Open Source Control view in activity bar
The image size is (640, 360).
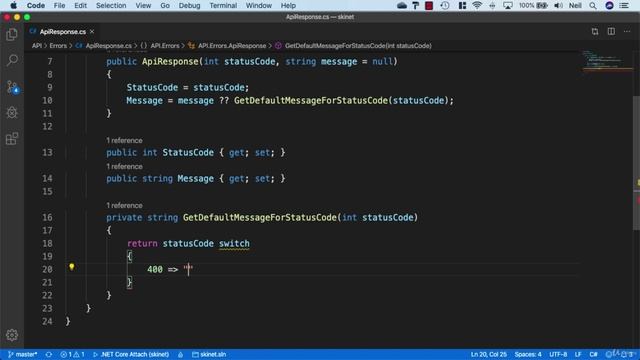12,87
